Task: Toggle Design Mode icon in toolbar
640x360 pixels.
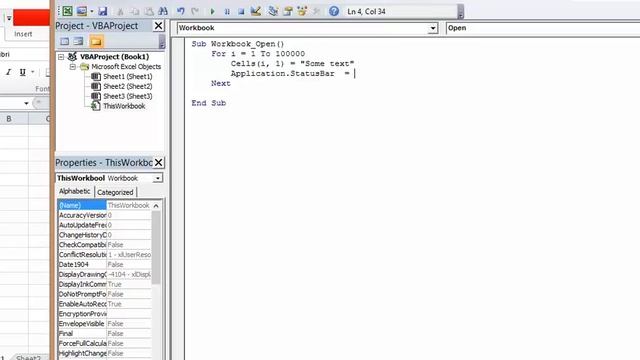Action: pyautogui.click(x=256, y=11)
